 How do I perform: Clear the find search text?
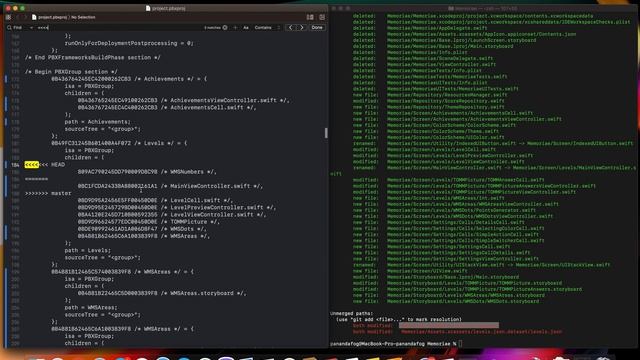[225, 27]
